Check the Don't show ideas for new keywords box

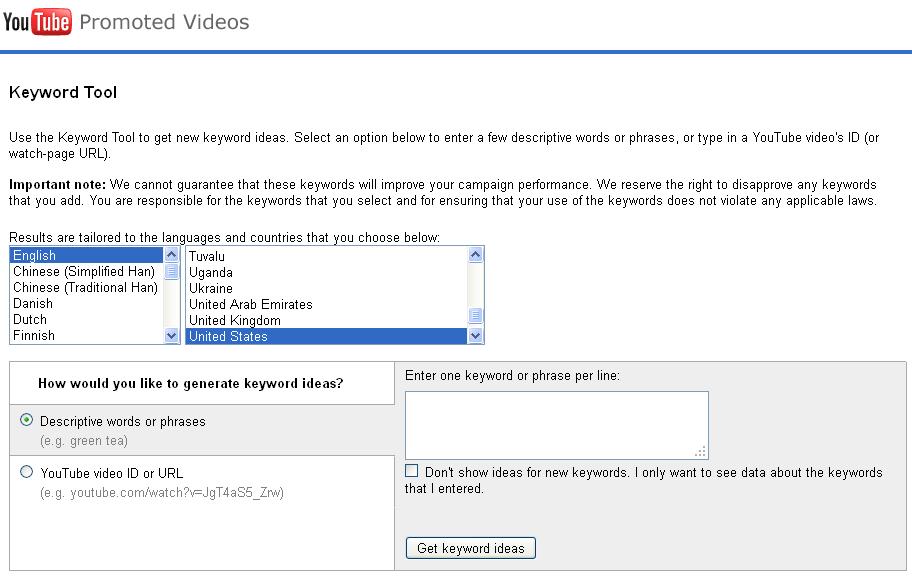point(412,471)
